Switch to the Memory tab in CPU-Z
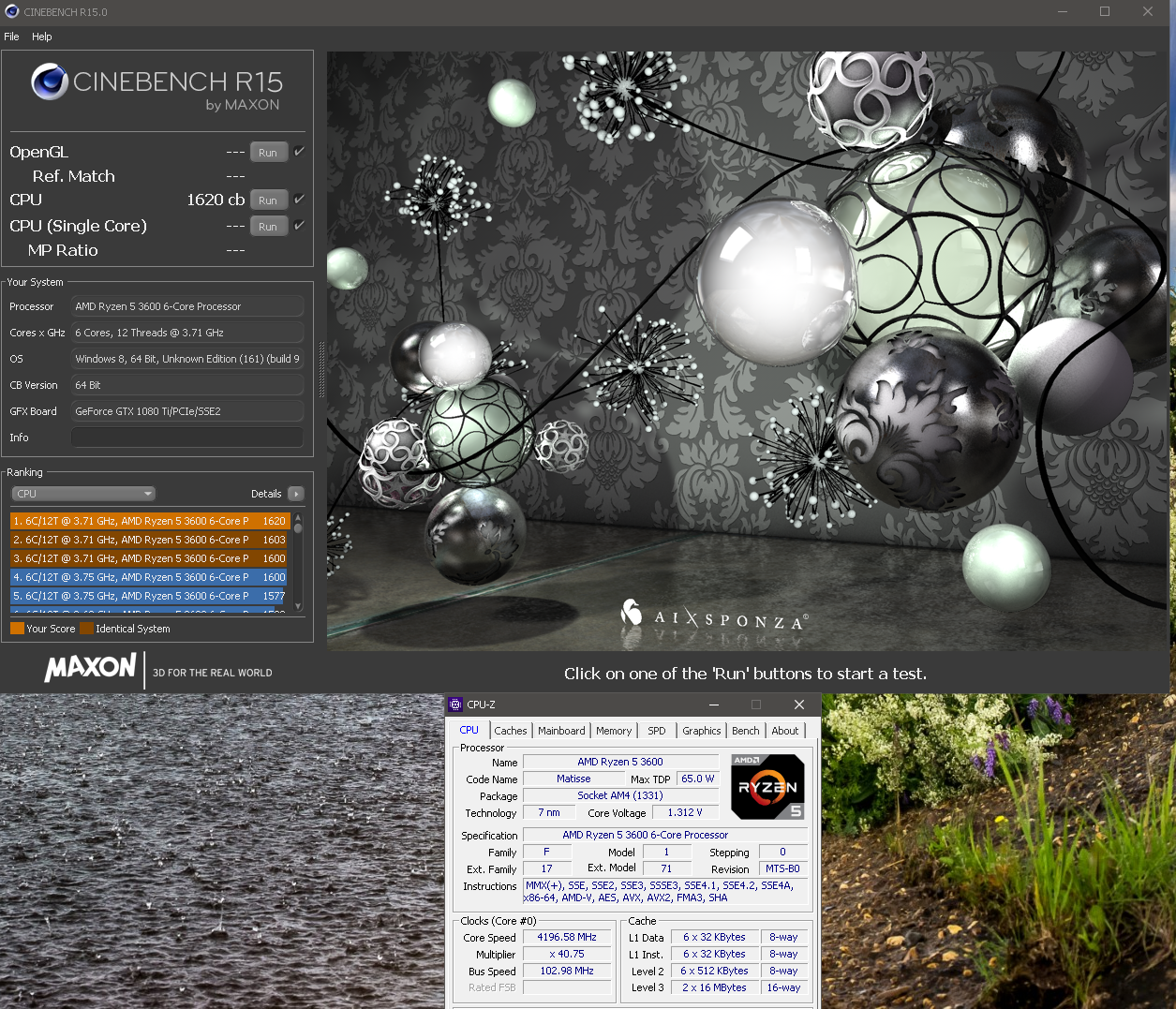The height and width of the screenshot is (1009, 1176). pyautogui.click(x=614, y=731)
